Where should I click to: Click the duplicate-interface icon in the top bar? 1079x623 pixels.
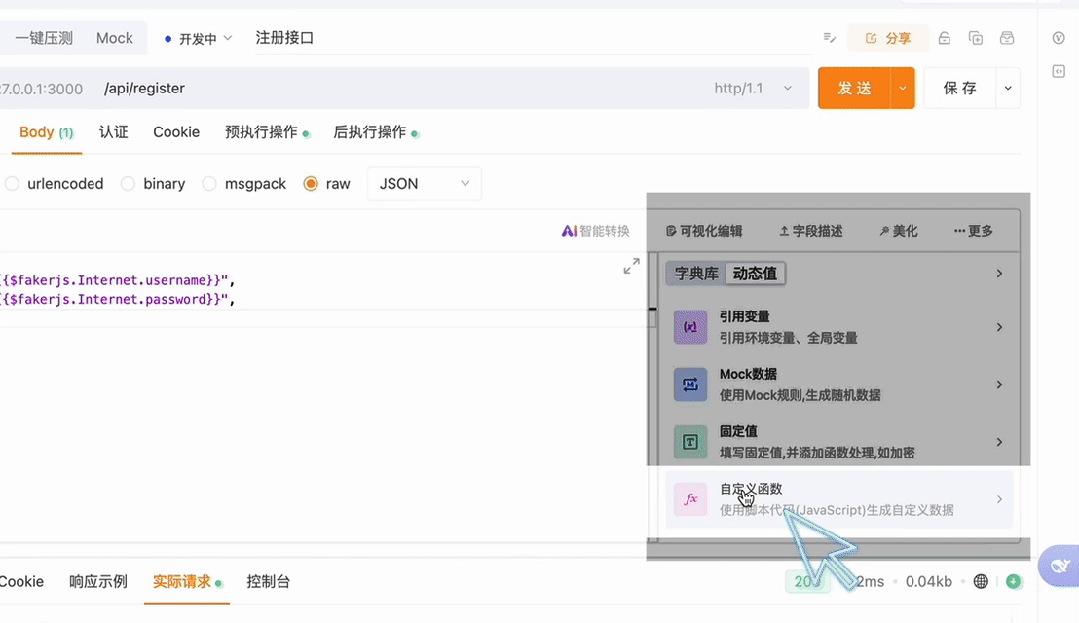pyautogui.click(x=975, y=37)
